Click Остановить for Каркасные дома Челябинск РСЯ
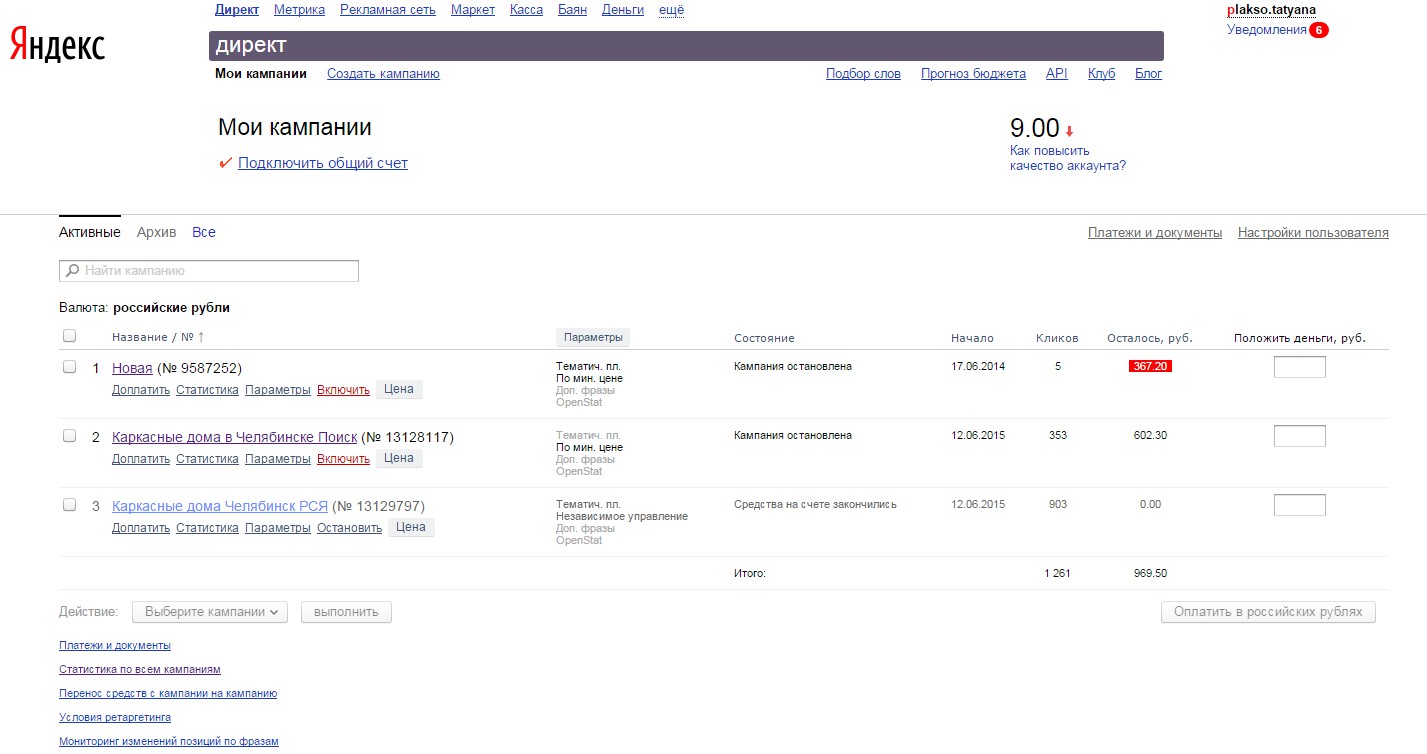Screen dimensions: 1427x754 click(x=350, y=528)
